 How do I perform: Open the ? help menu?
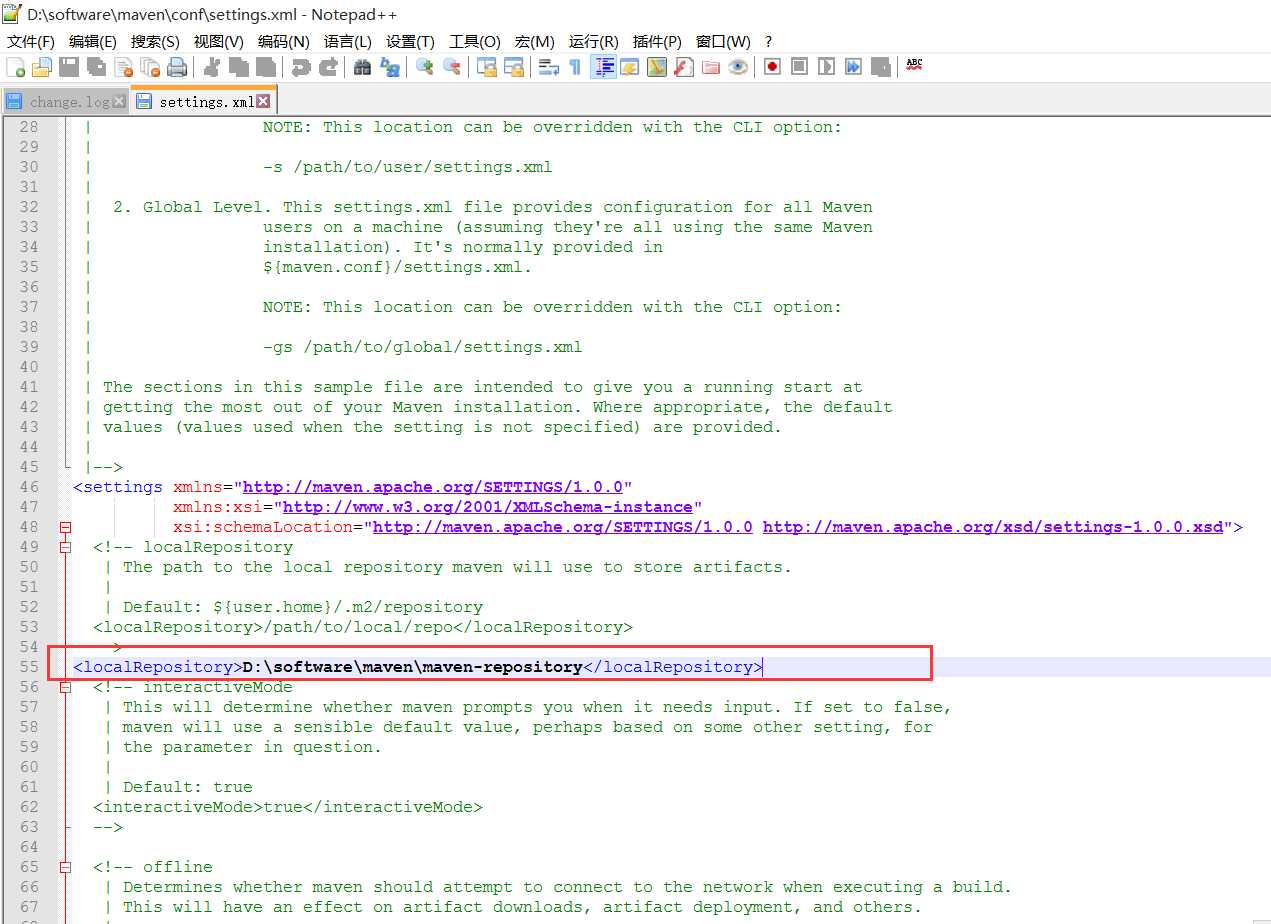768,41
